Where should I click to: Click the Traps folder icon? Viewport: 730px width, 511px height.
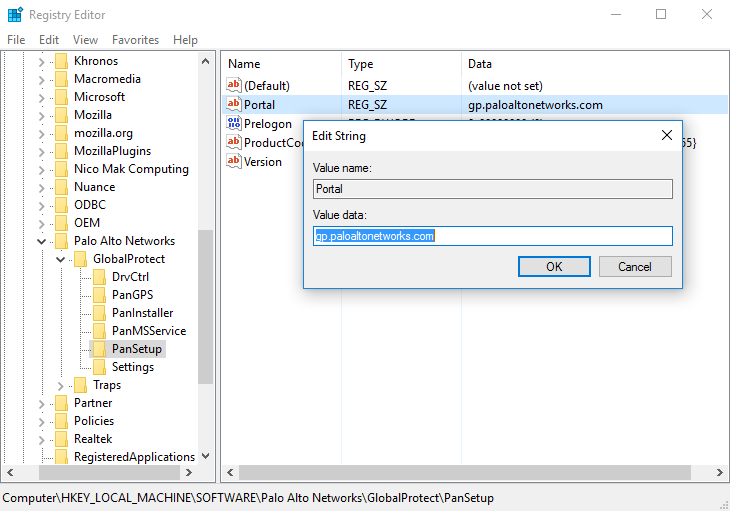[x=81, y=385]
